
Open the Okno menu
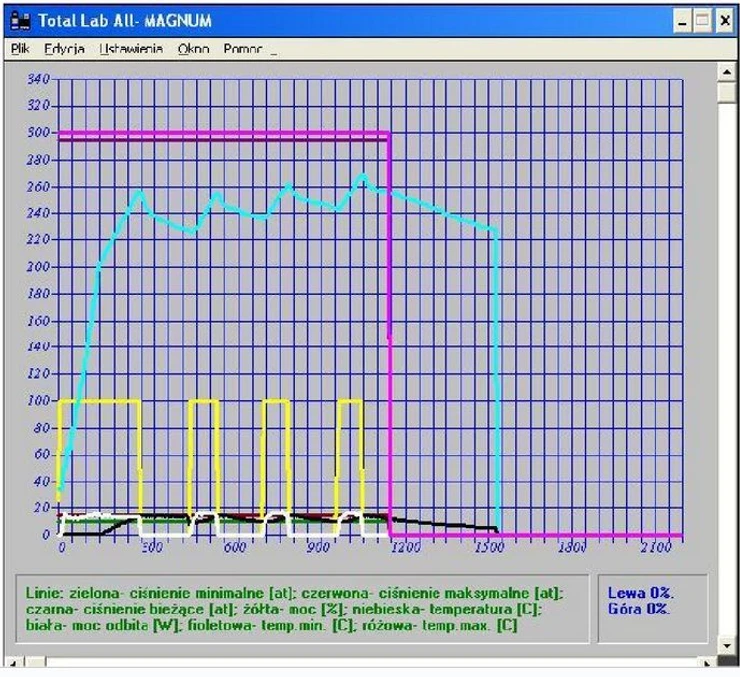193,48
